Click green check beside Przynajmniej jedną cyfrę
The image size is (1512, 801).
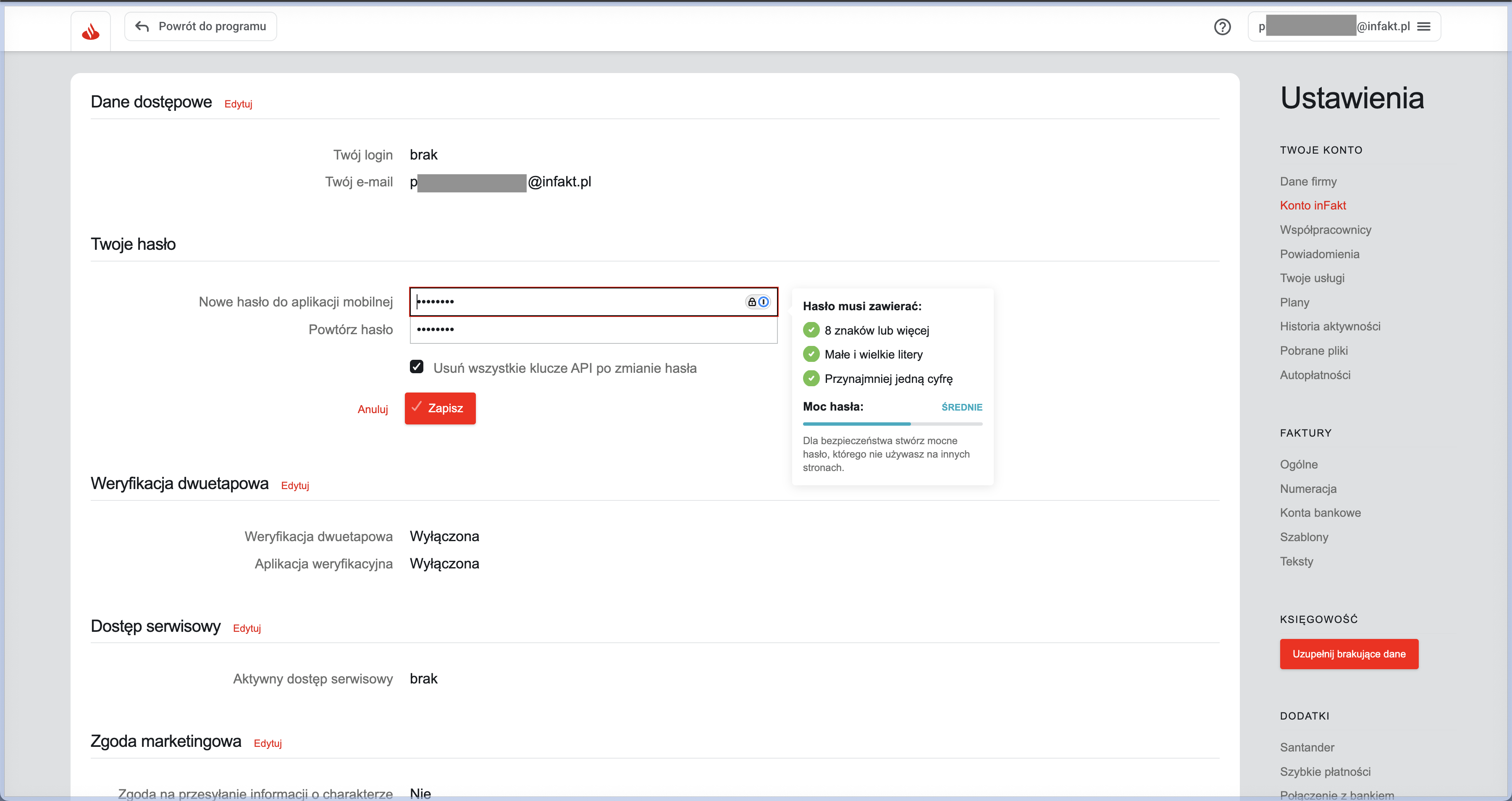(x=811, y=379)
